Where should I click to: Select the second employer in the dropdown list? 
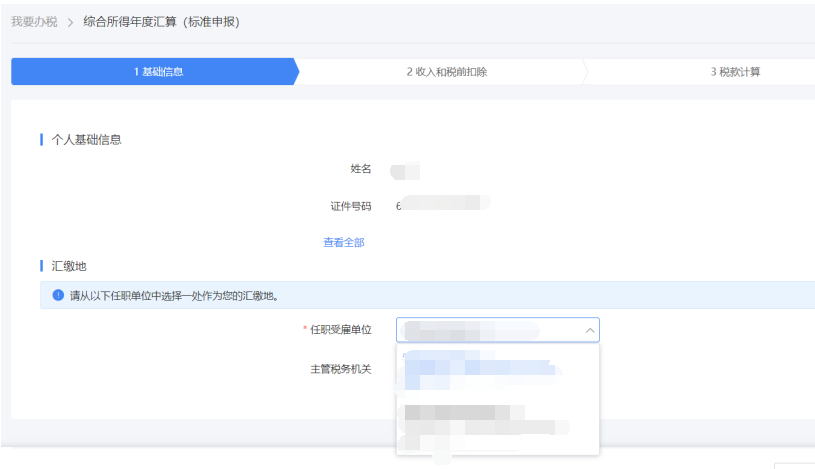click(x=480, y=420)
